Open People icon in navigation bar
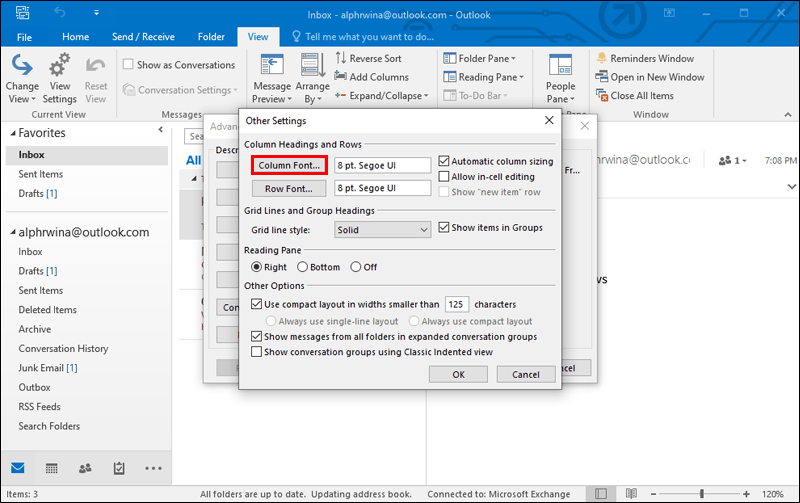The width and height of the screenshot is (800, 503). pos(85,468)
